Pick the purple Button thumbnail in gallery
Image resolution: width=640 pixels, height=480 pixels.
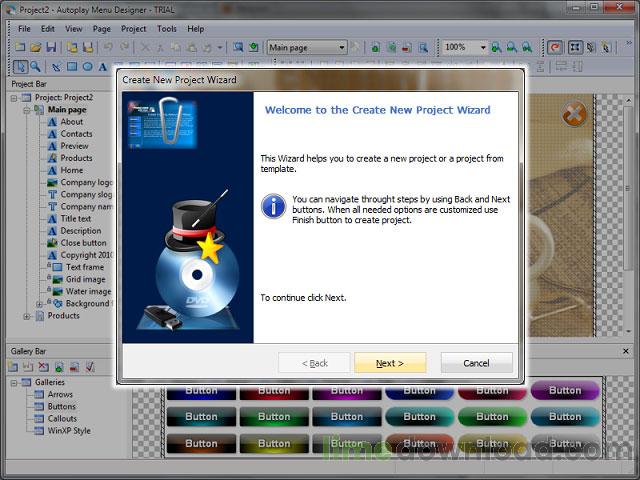point(564,391)
